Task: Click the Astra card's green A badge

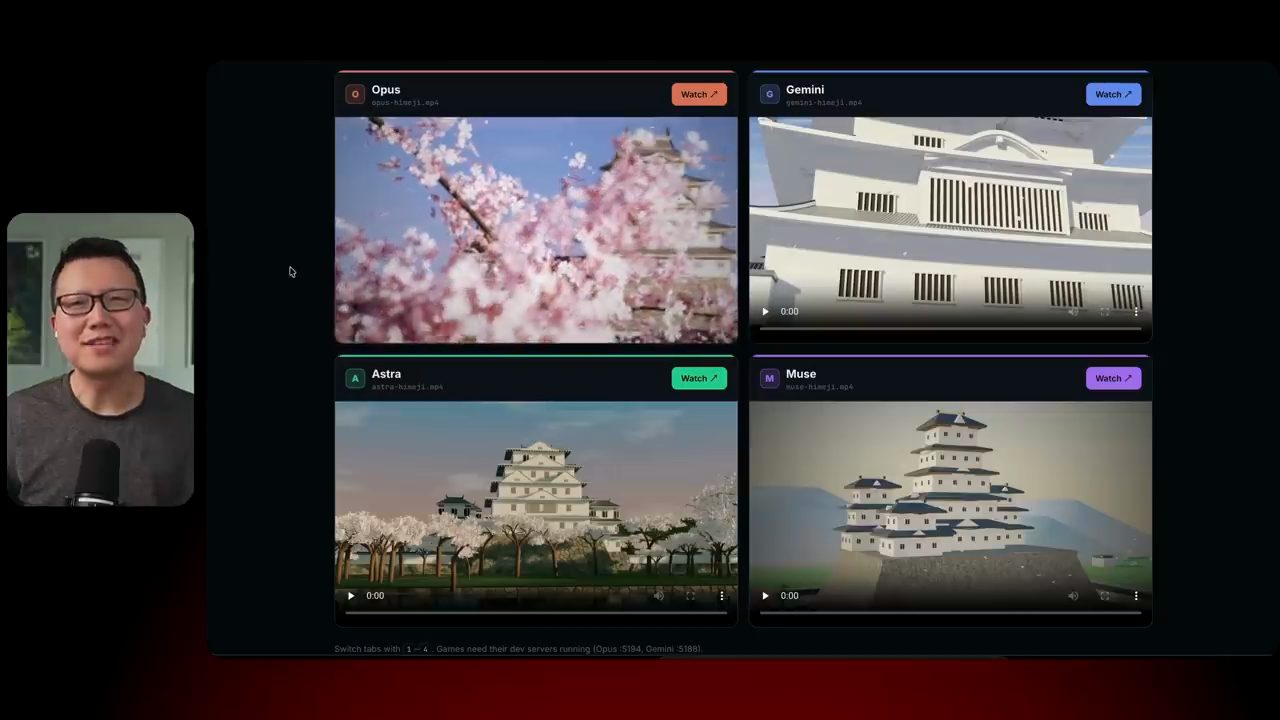Action: click(x=355, y=378)
